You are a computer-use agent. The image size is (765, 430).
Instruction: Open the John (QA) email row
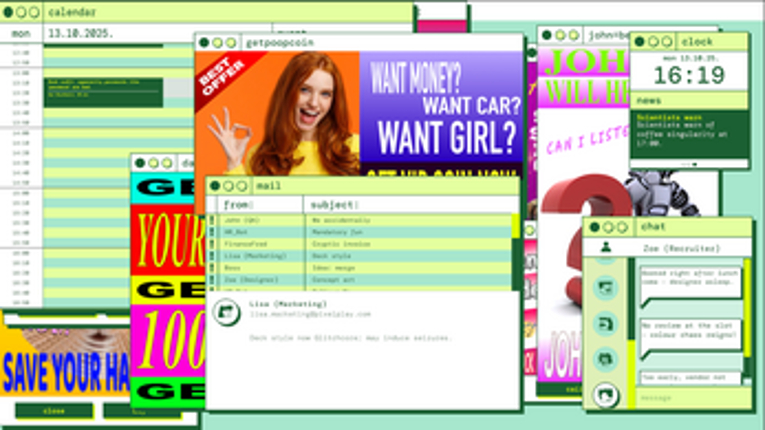point(359,220)
